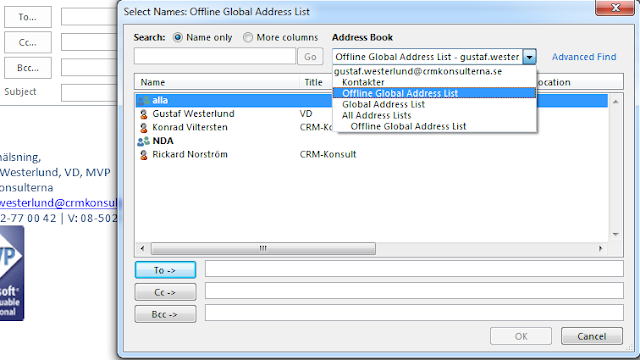Click the search text input field
The height and width of the screenshot is (360, 640).
click(215, 56)
